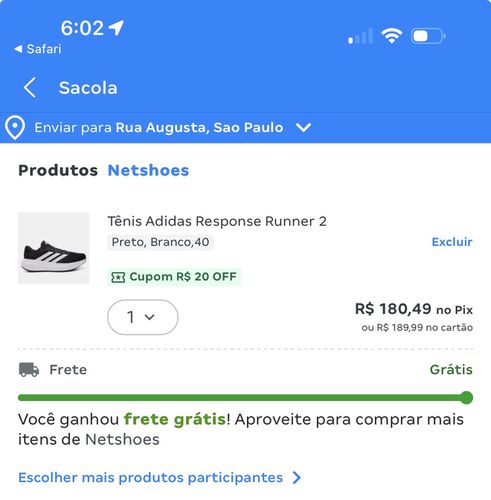Open the Cupom R$ 20 OFF badge
The width and height of the screenshot is (491, 500).
[174, 277]
